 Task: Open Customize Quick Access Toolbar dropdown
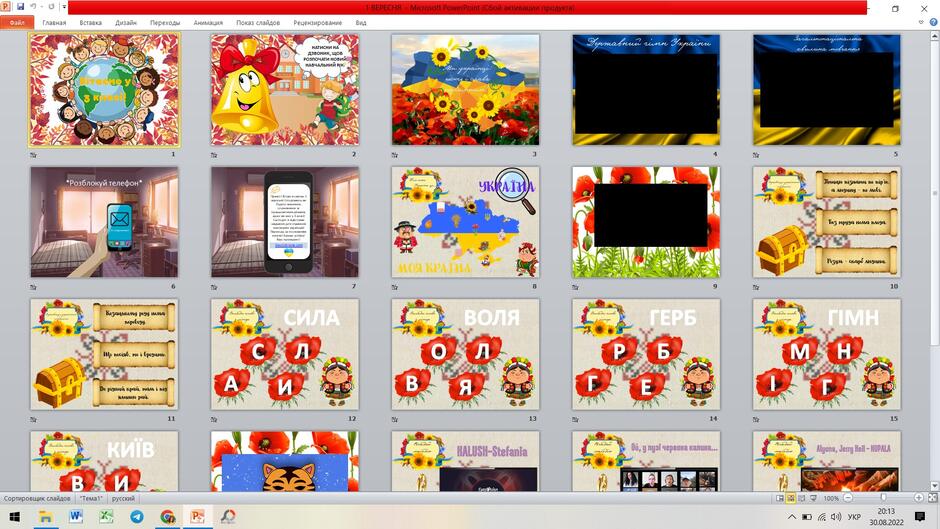click(64, 7)
